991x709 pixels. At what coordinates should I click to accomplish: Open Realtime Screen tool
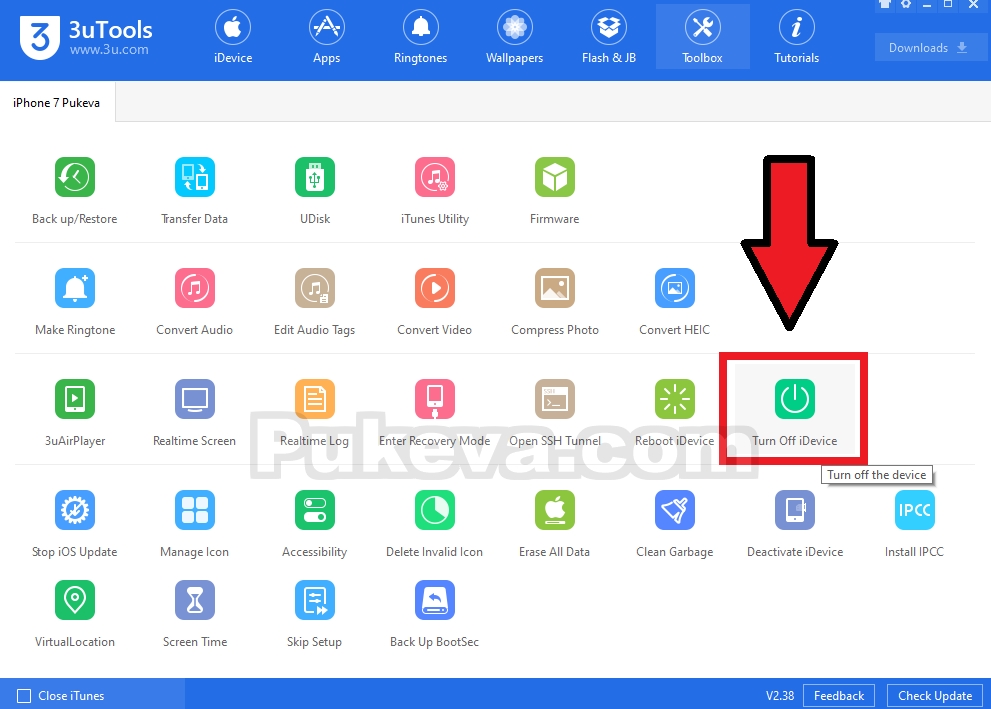pyautogui.click(x=195, y=399)
